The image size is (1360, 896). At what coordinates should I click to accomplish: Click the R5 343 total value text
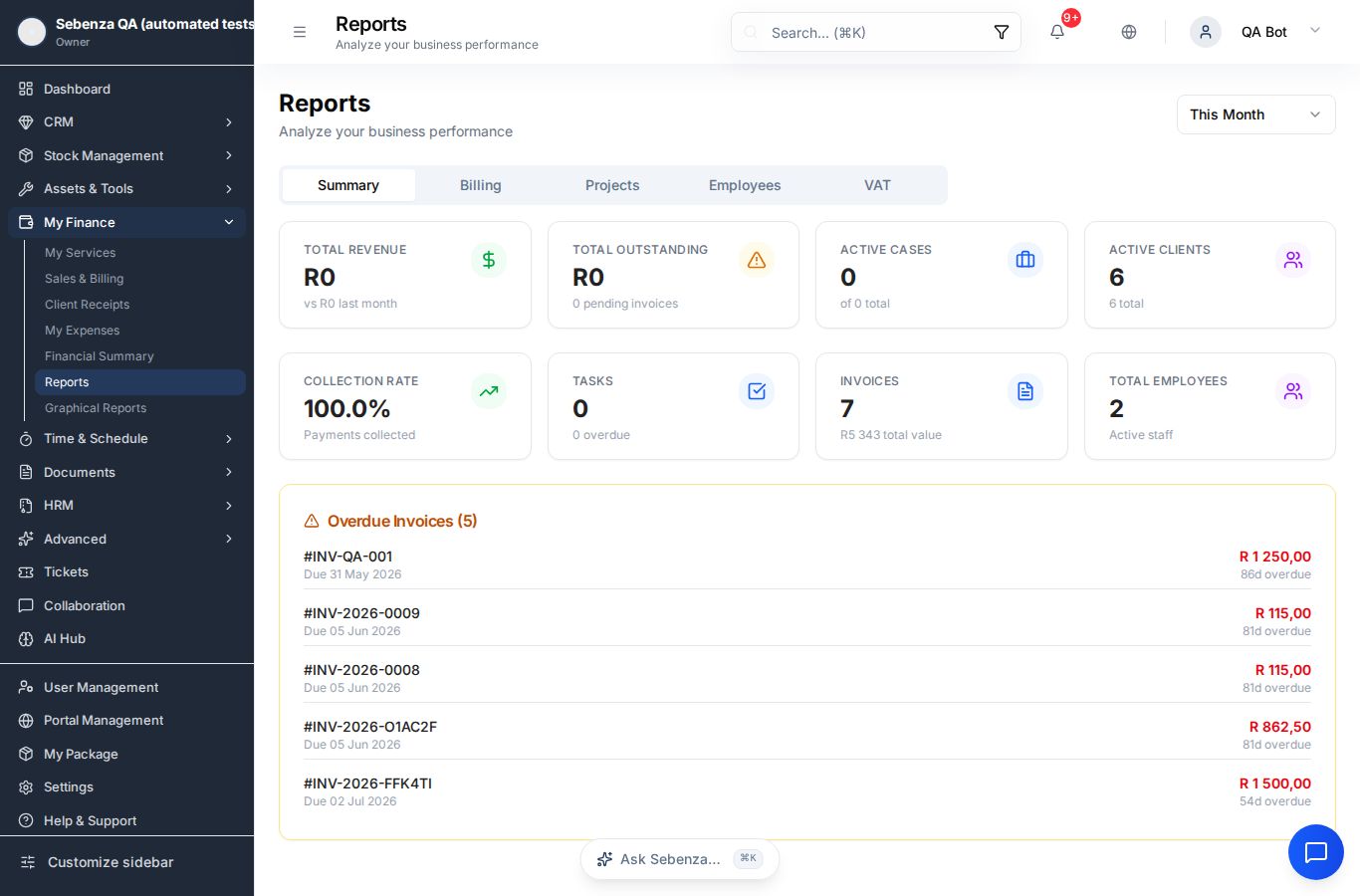point(891,435)
